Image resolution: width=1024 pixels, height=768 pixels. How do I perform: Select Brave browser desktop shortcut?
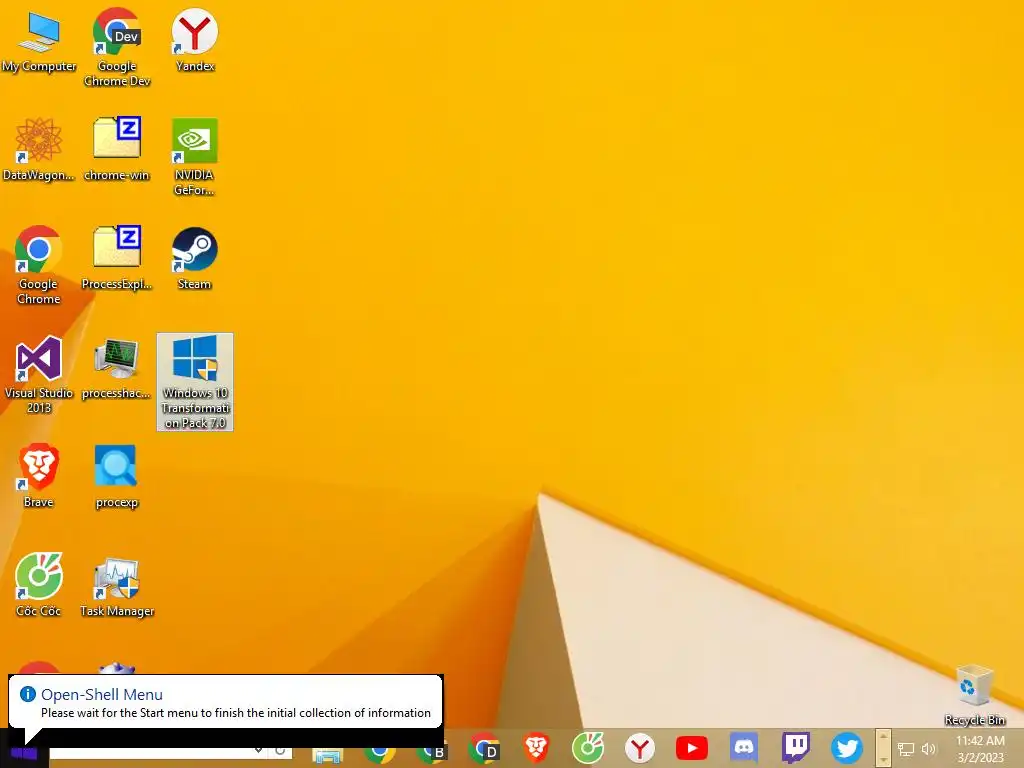(39, 475)
